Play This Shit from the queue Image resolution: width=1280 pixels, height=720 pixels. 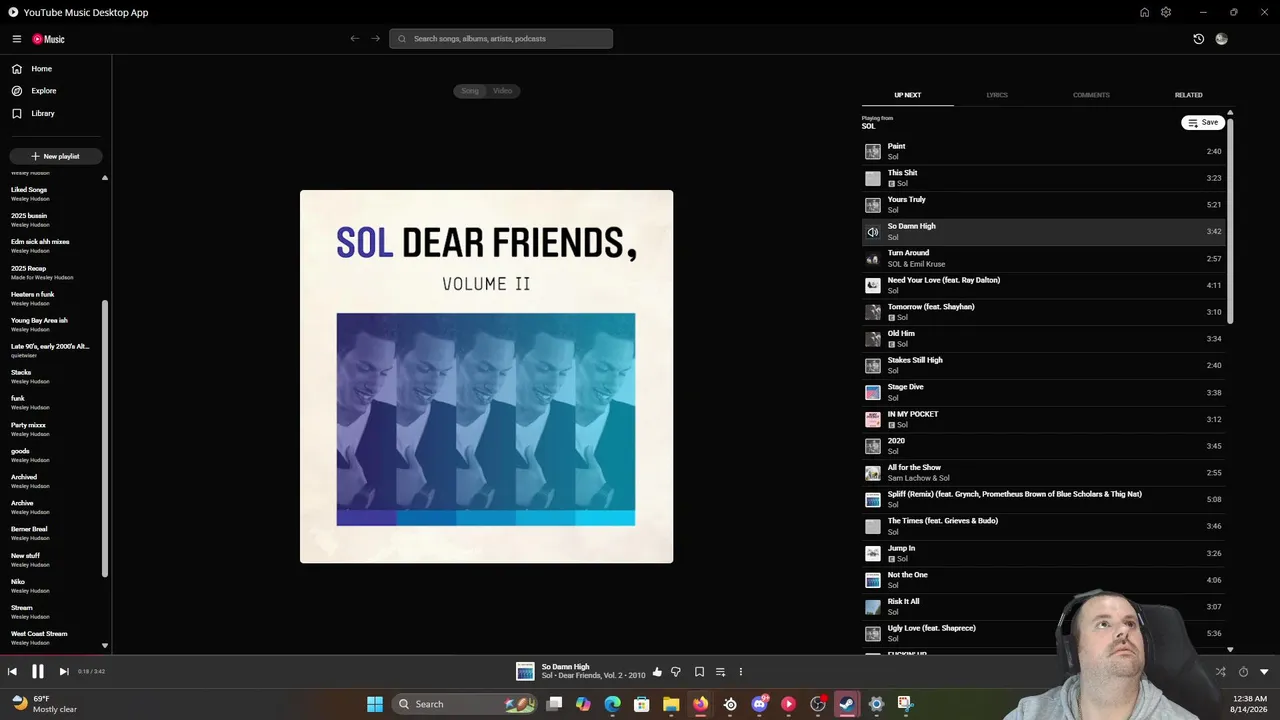pyautogui.click(x=1043, y=178)
